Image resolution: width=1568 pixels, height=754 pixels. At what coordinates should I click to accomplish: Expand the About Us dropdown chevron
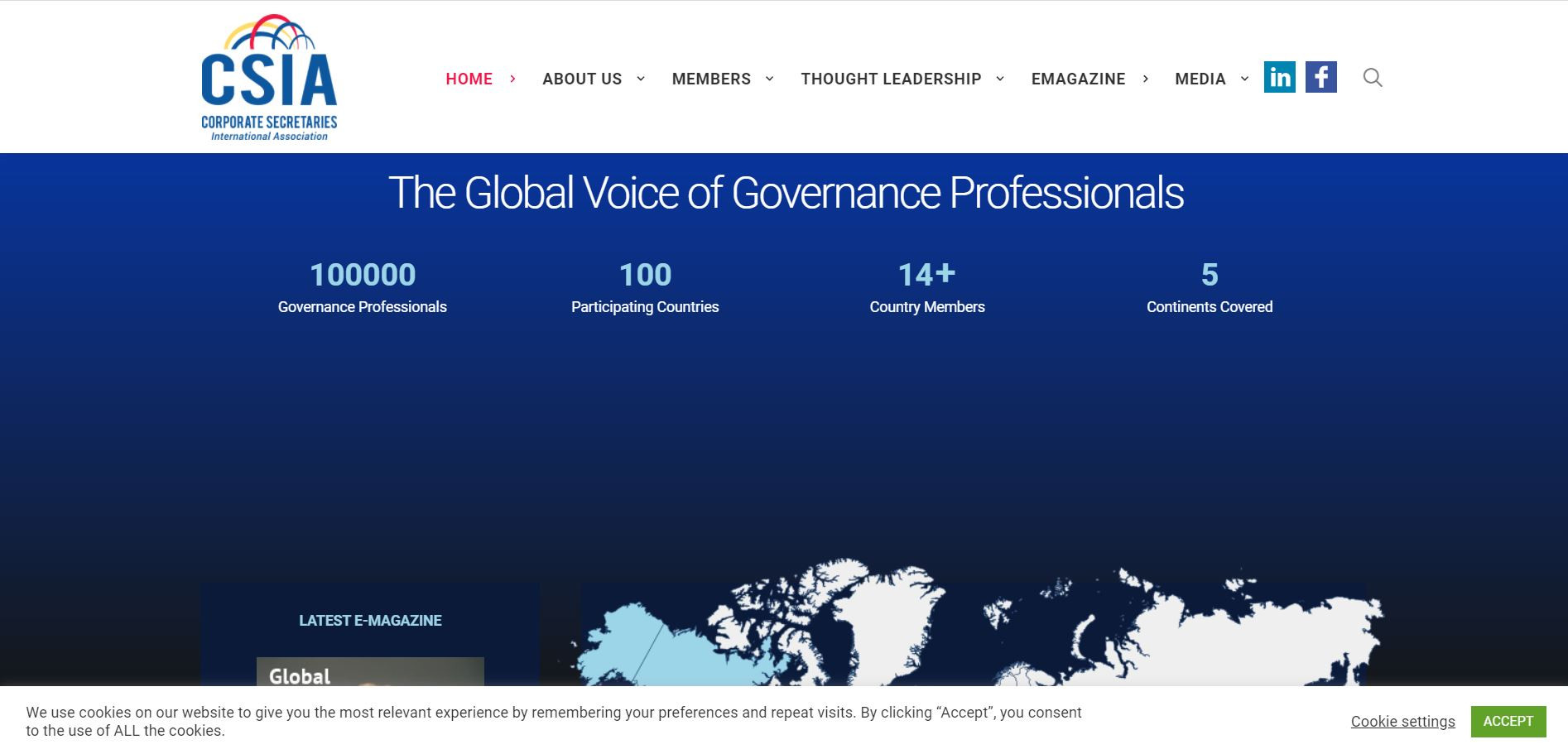point(641,79)
